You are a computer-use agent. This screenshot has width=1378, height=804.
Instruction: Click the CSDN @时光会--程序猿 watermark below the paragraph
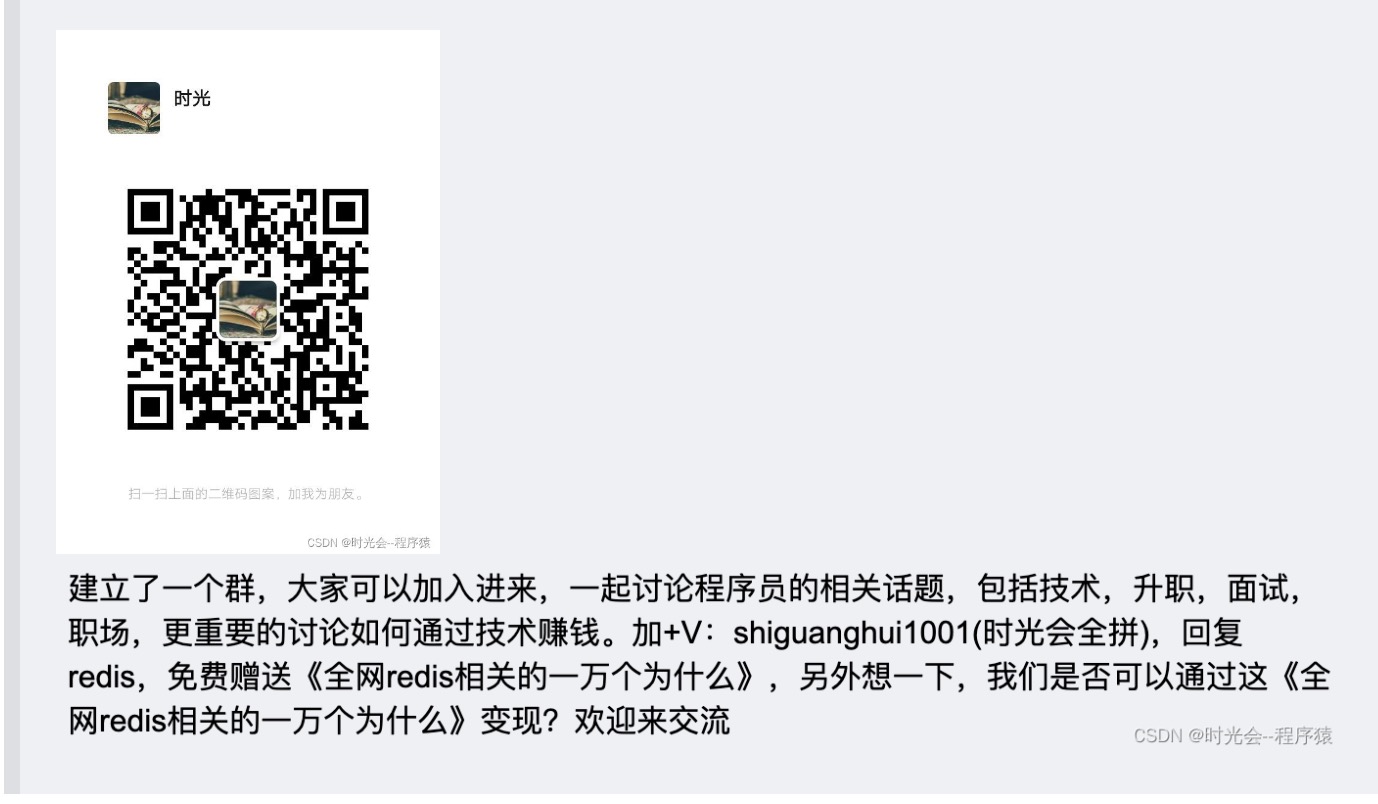tap(1233, 736)
